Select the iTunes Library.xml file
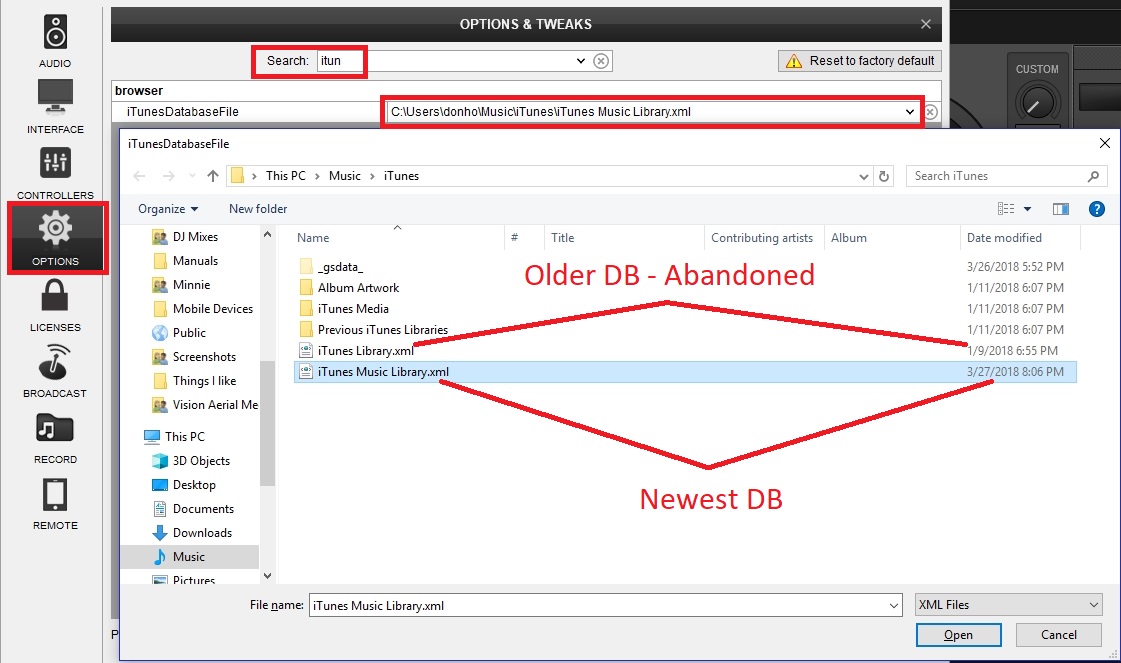This screenshot has width=1121, height=663. click(x=365, y=351)
